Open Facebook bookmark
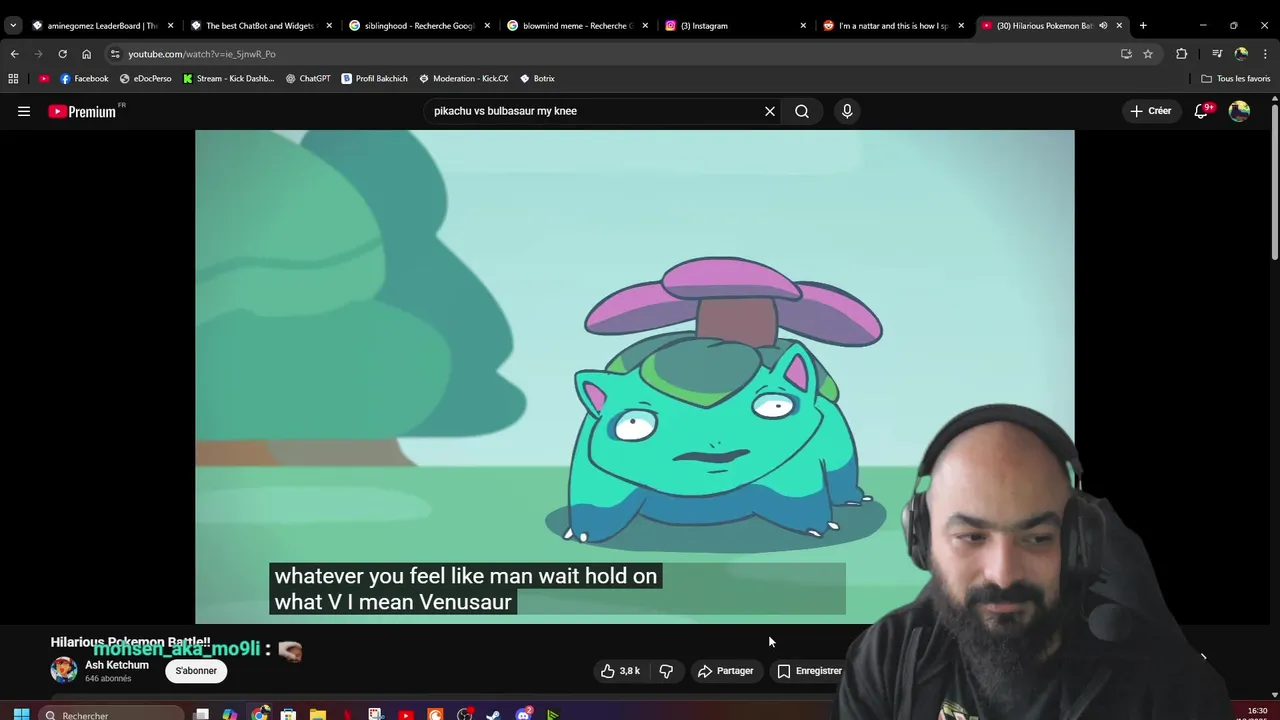This screenshot has height=720, width=1280. (x=84, y=78)
